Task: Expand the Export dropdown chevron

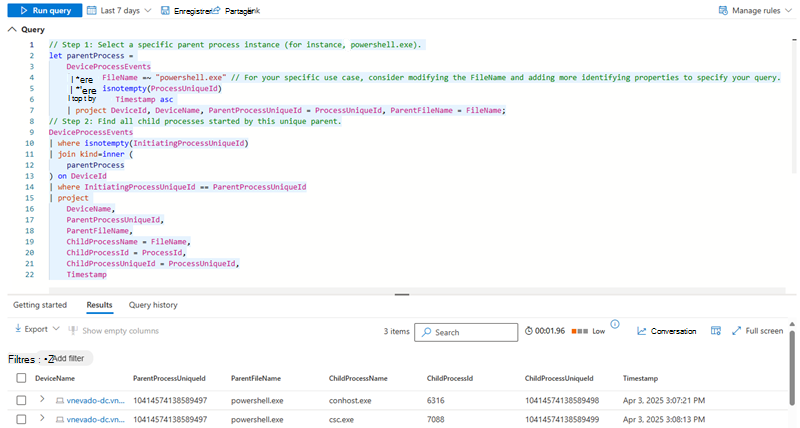Action: coord(56,329)
